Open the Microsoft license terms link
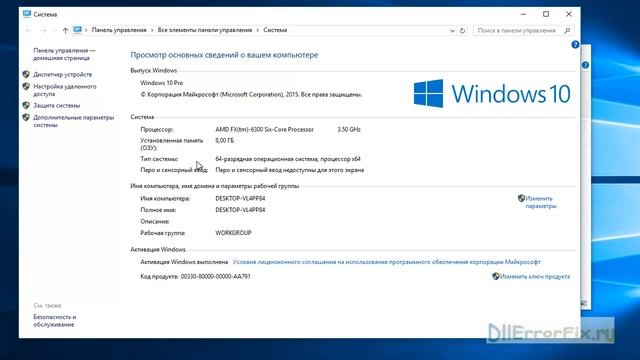This screenshot has width=640, height=360. coord(387,262)
